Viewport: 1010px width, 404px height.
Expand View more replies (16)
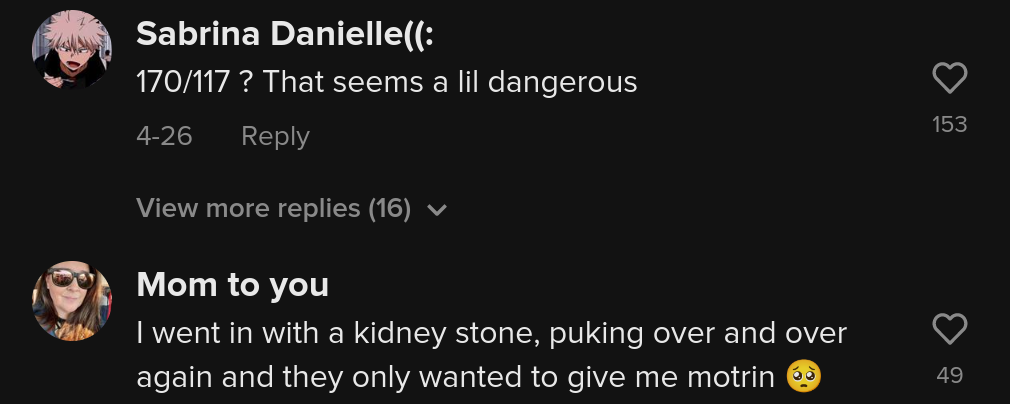[274, 208]
